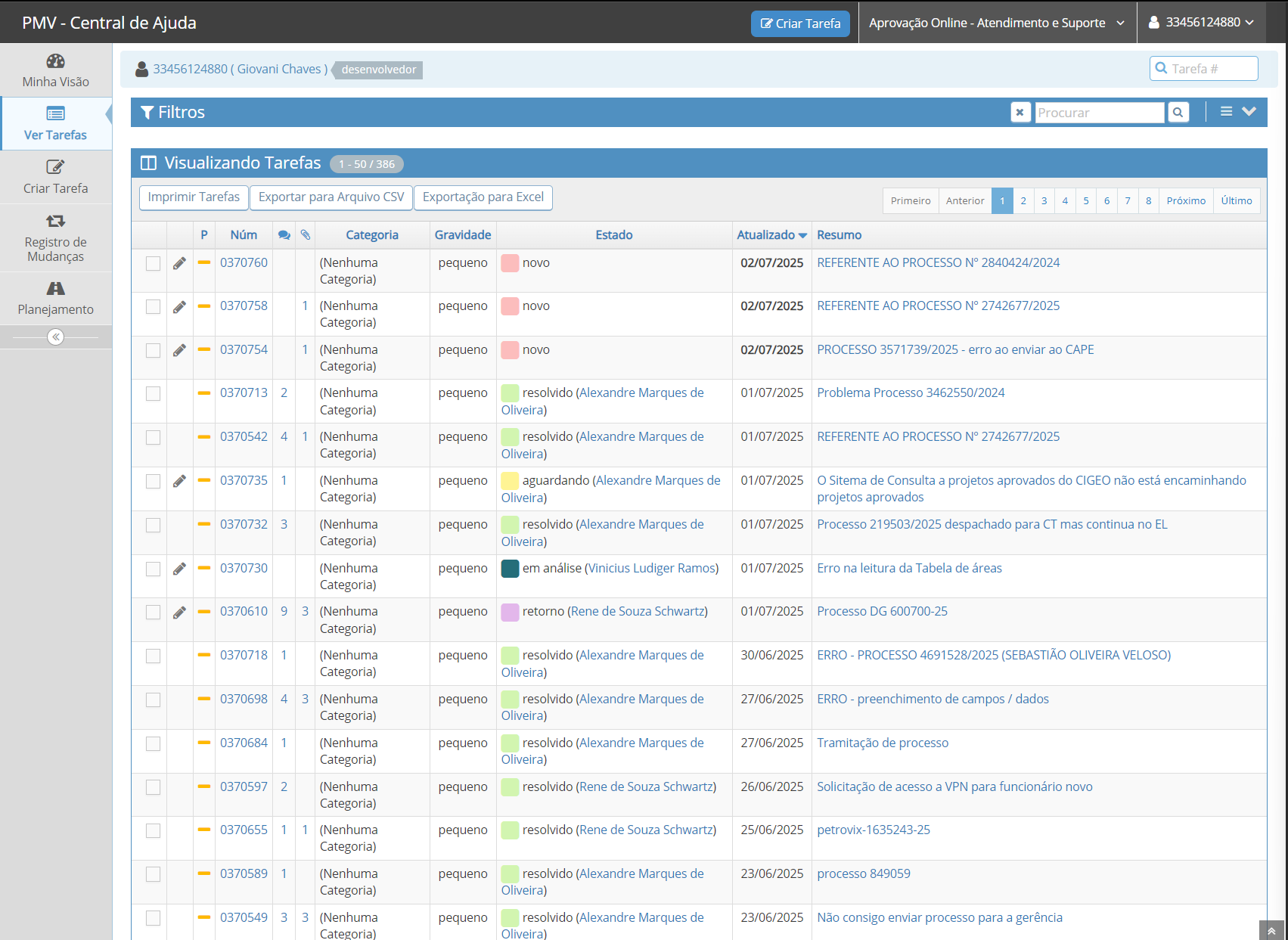Open the Planejamento road icon

pyautogui.click(x=55, y=288)
